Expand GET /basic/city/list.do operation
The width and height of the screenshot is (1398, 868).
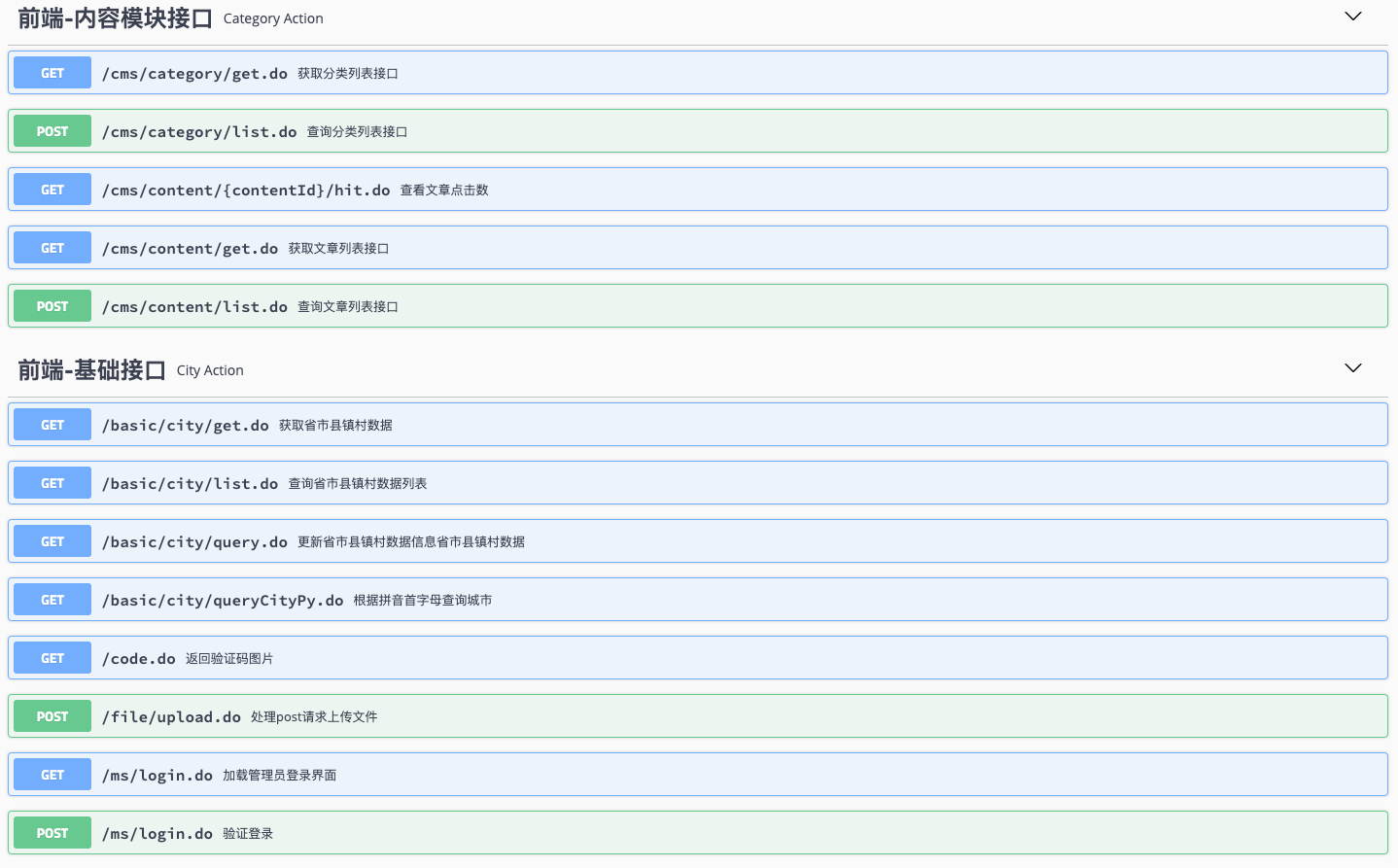190,484
